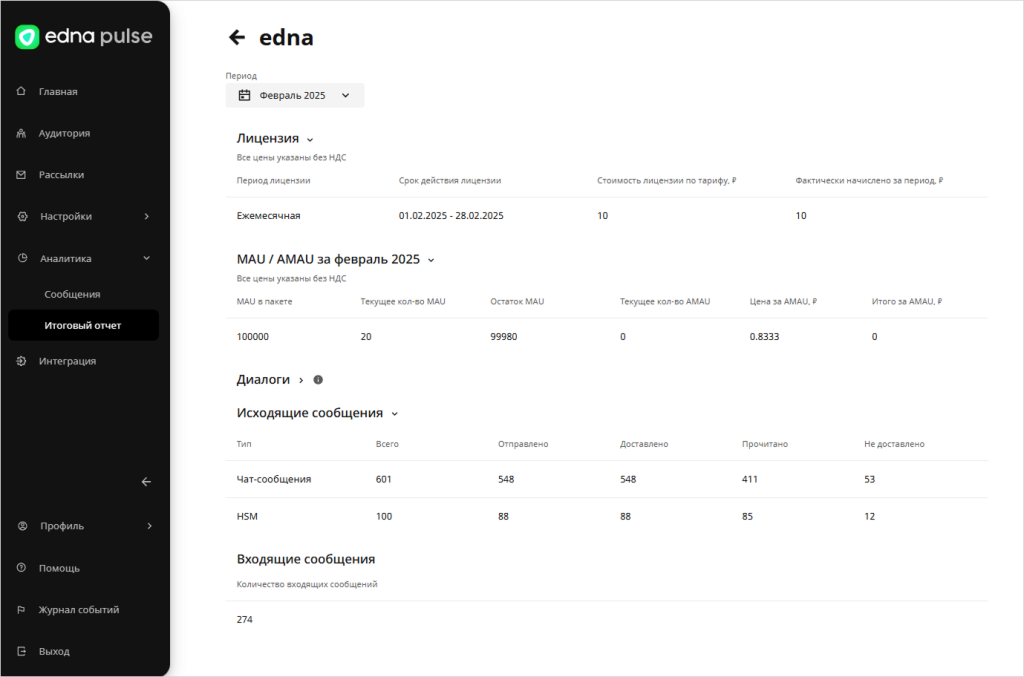
Task: Open the Сообщения analytics submenu item
Action: click(72, 294)
